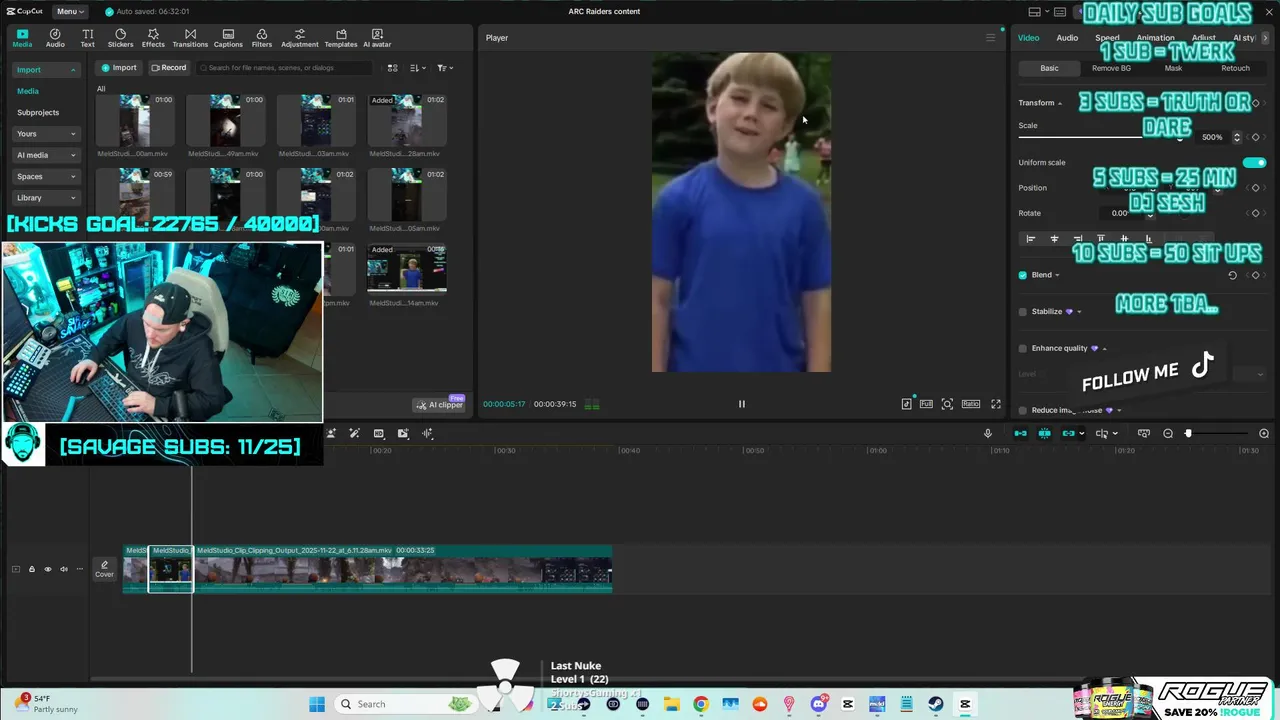
Task: Switch to the Audio properties tab
Action: click(1067, 38)
